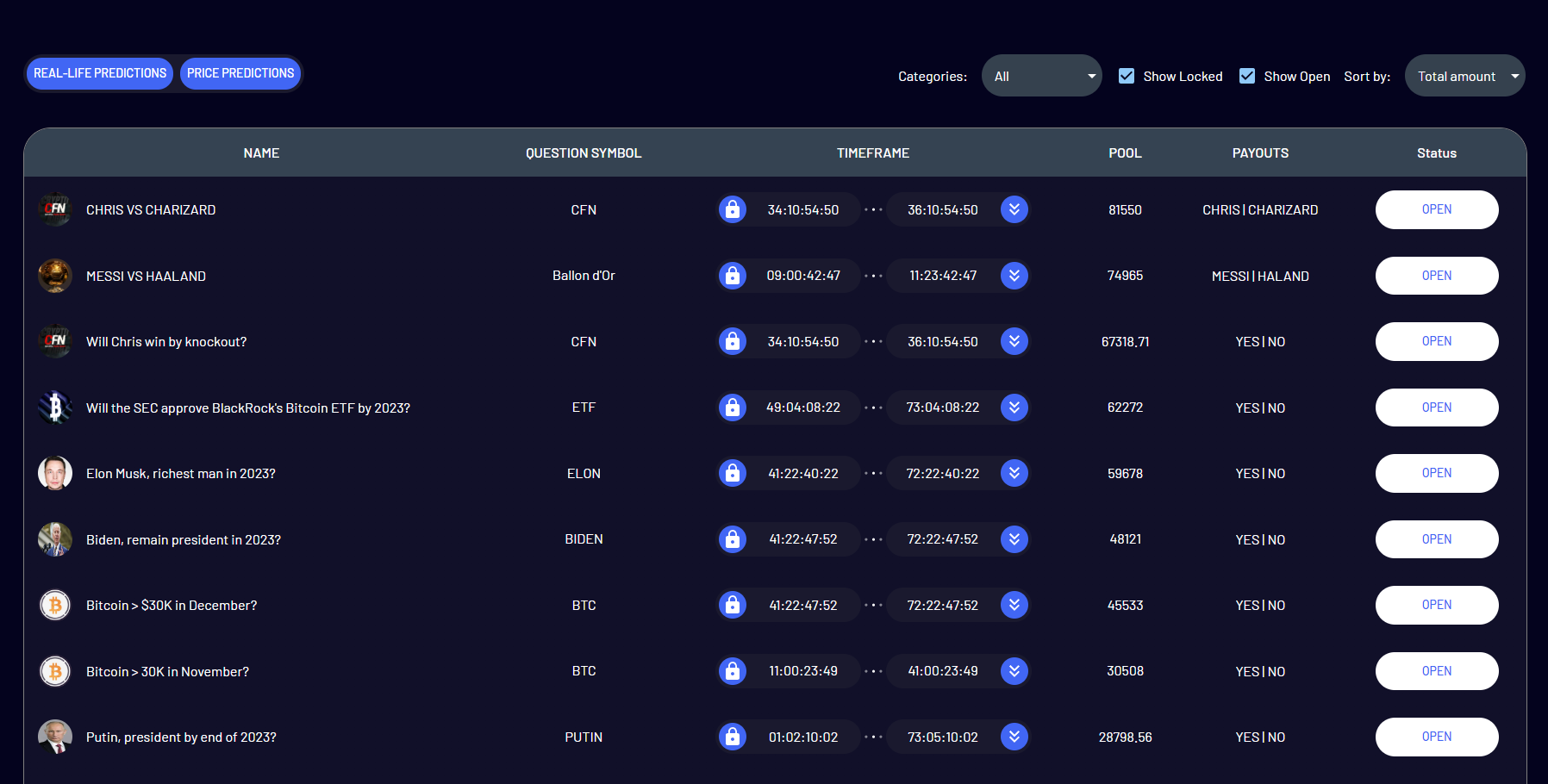Expand Will Chris win by knockout row
Screen dimensions: 1548x784
1014,341
